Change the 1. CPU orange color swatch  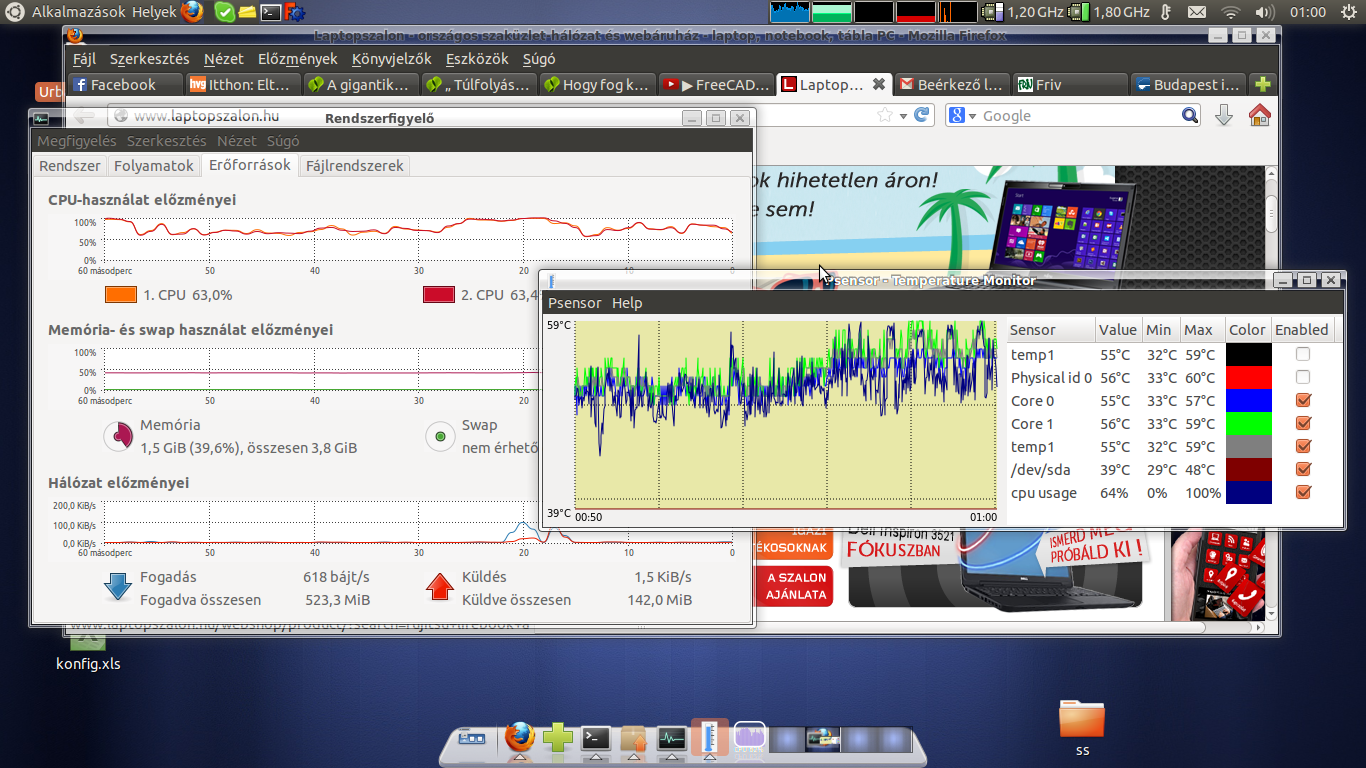point(120,295)
